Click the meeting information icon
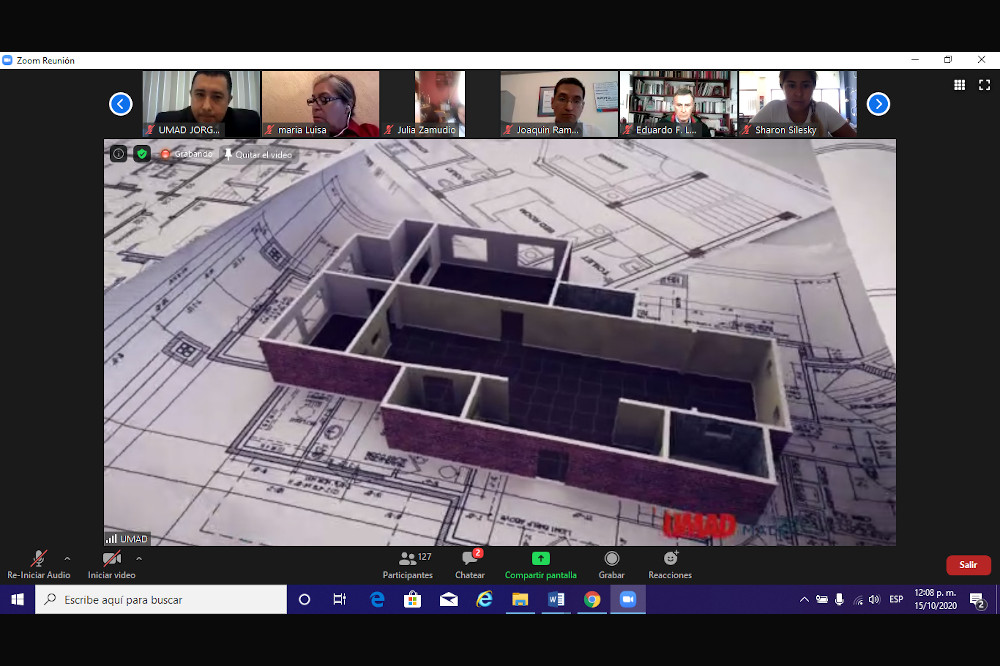 (118, 154)
